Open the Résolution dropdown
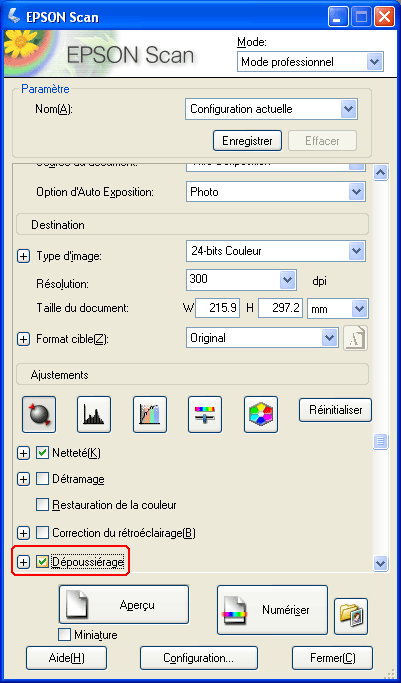The width and height of the screenshot is (401, 683). click(241, 280)
